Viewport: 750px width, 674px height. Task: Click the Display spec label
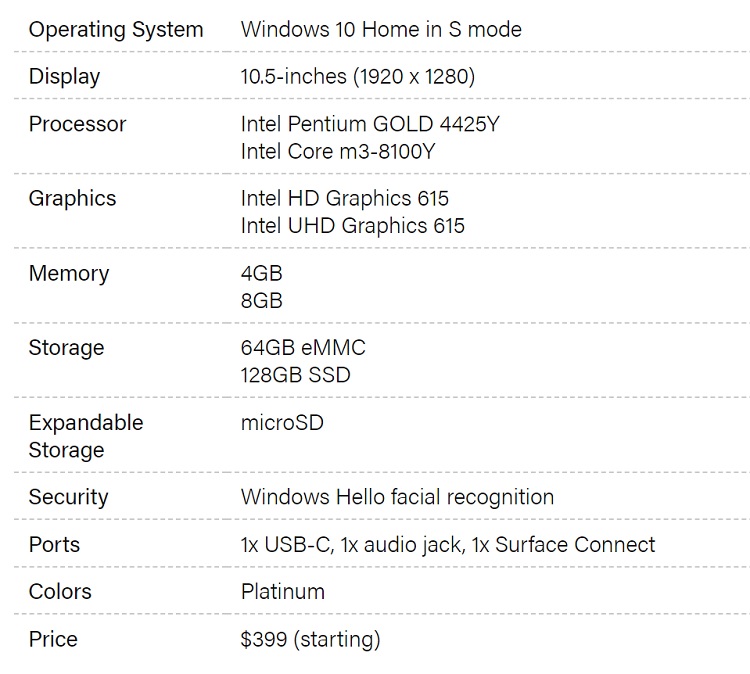click(64, 77)
